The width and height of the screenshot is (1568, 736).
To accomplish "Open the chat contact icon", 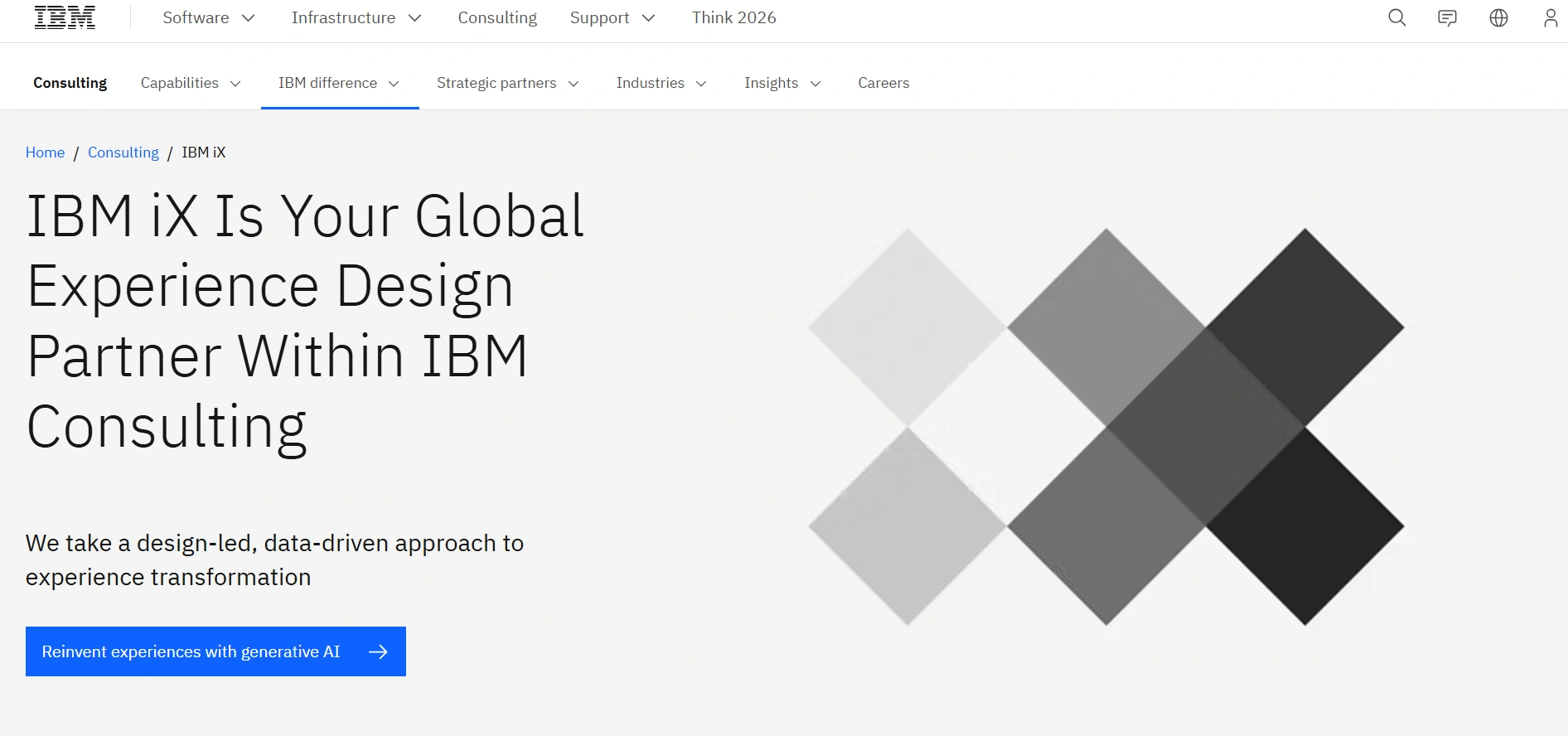I will coord(1447,17).
